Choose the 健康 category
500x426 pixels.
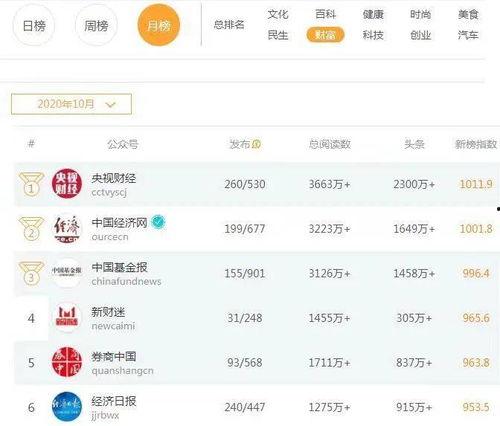point(373,14)
